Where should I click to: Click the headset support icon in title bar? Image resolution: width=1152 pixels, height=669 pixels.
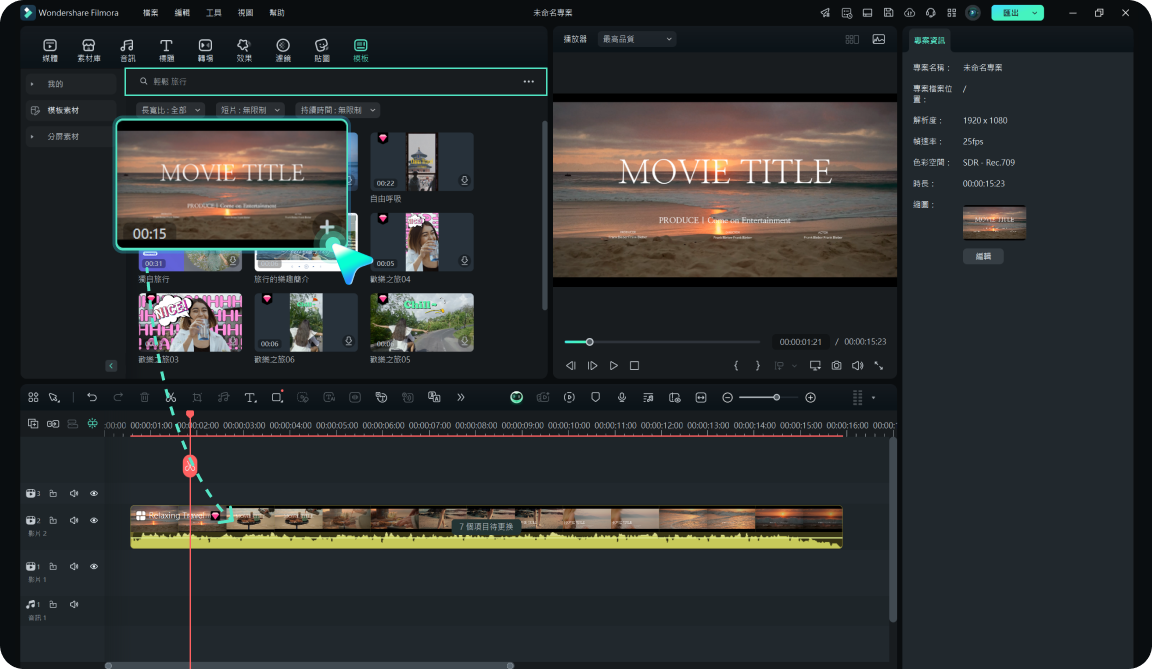(x=931, y=12)
